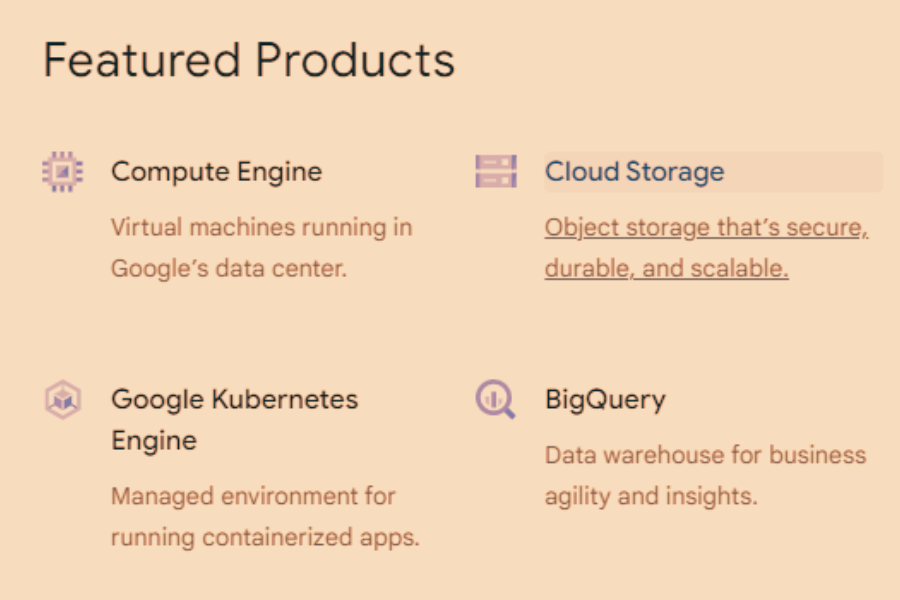Open the BigQuery product title
900x600 pixels.
[x=605, y=399]
